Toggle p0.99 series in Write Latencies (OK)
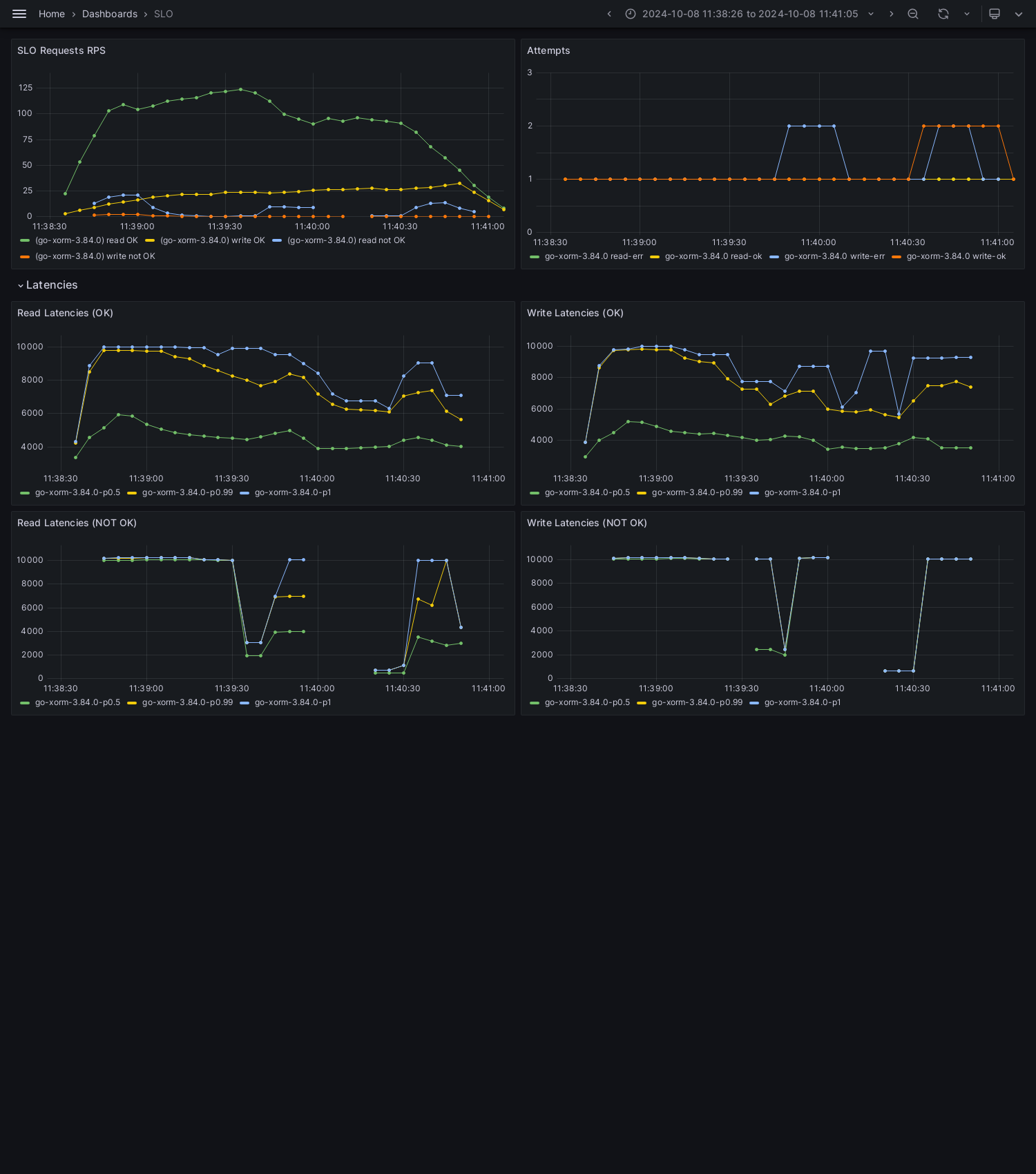 click(697, 492)
